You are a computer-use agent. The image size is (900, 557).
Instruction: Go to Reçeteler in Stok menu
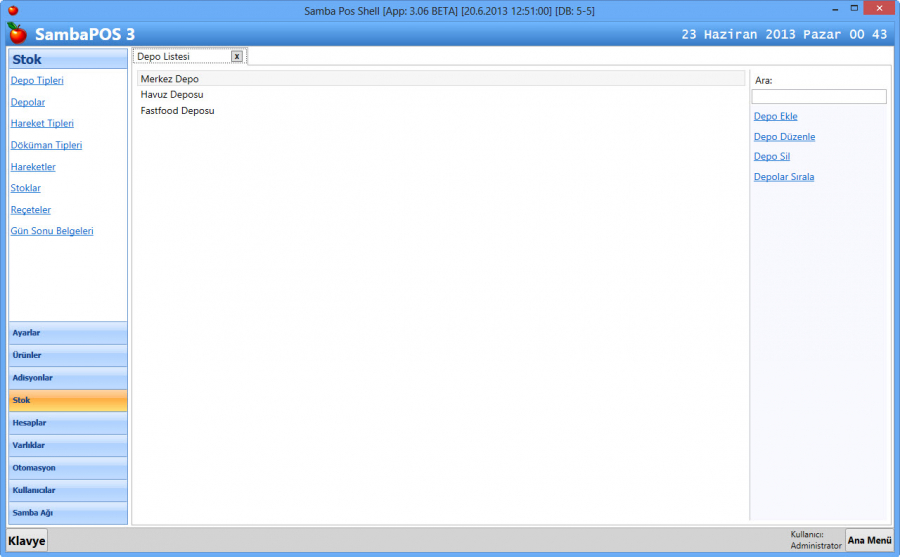(30, 210)
